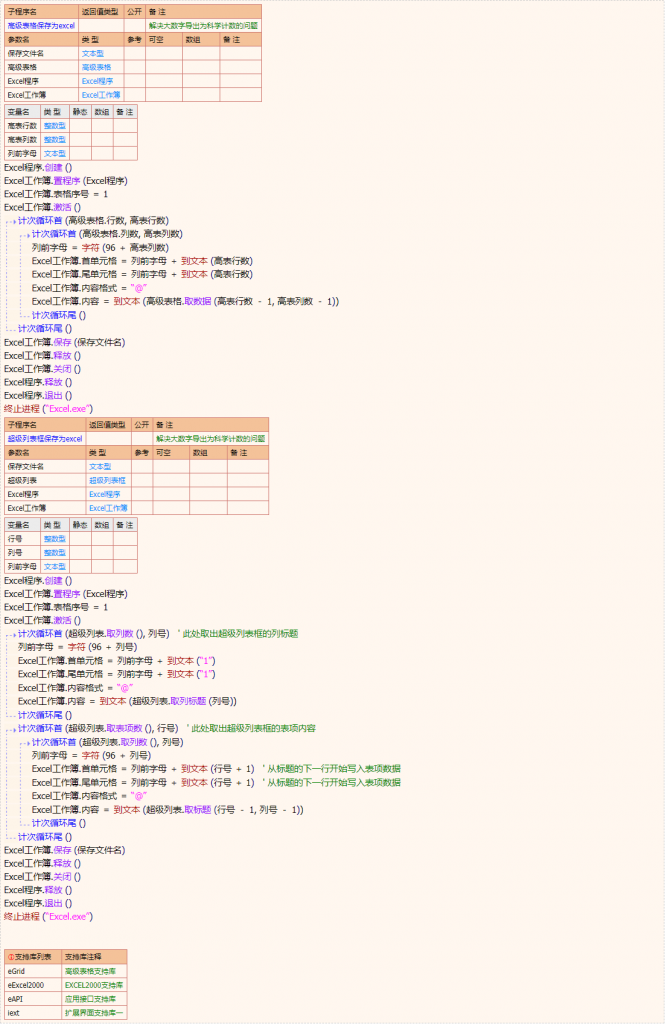665x1024 pixels.
Task: Click the 首单元格 line using 到文本 (“1”)
Action: point(117,661)
